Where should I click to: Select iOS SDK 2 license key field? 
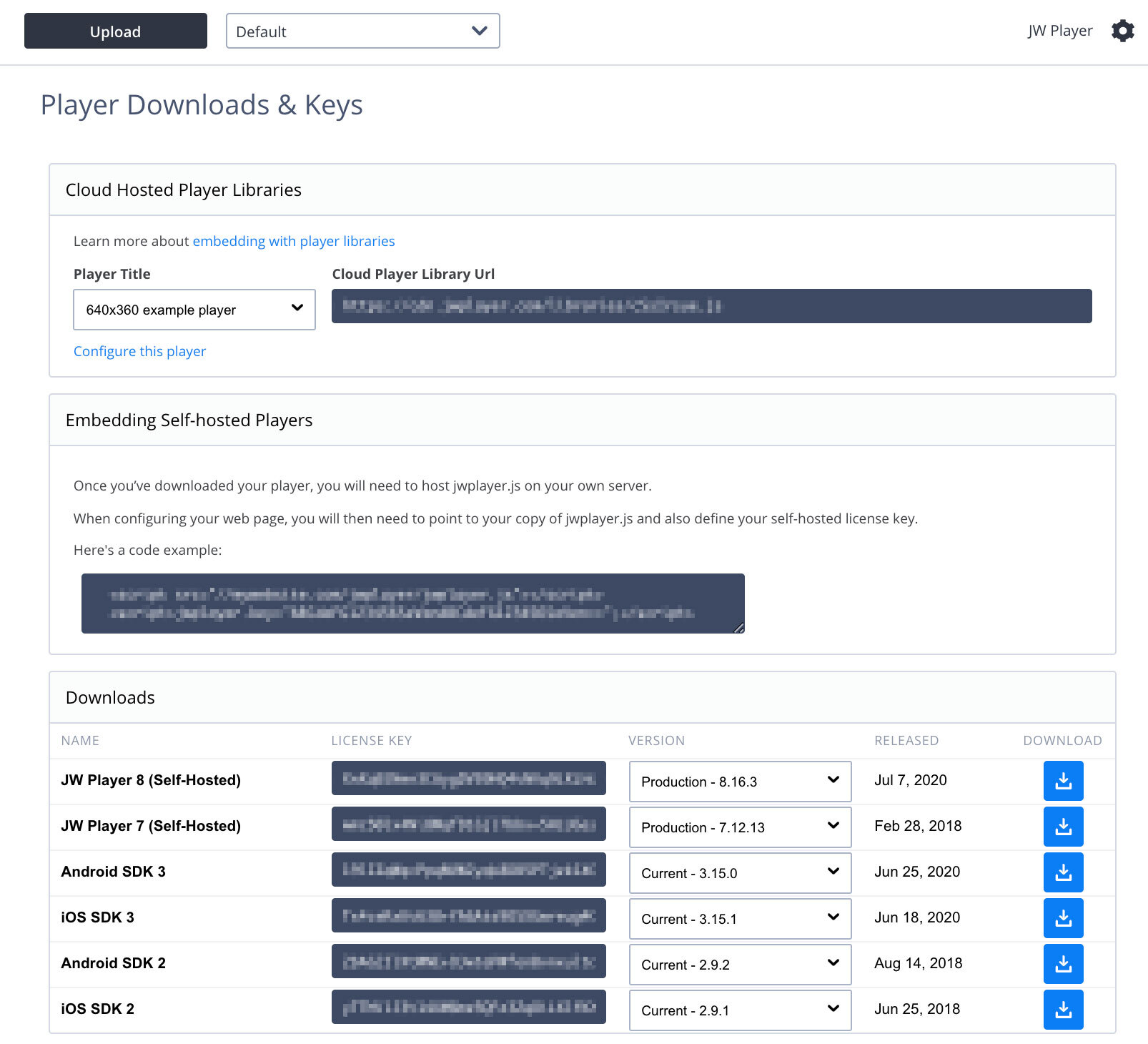tap(468, 1007)
